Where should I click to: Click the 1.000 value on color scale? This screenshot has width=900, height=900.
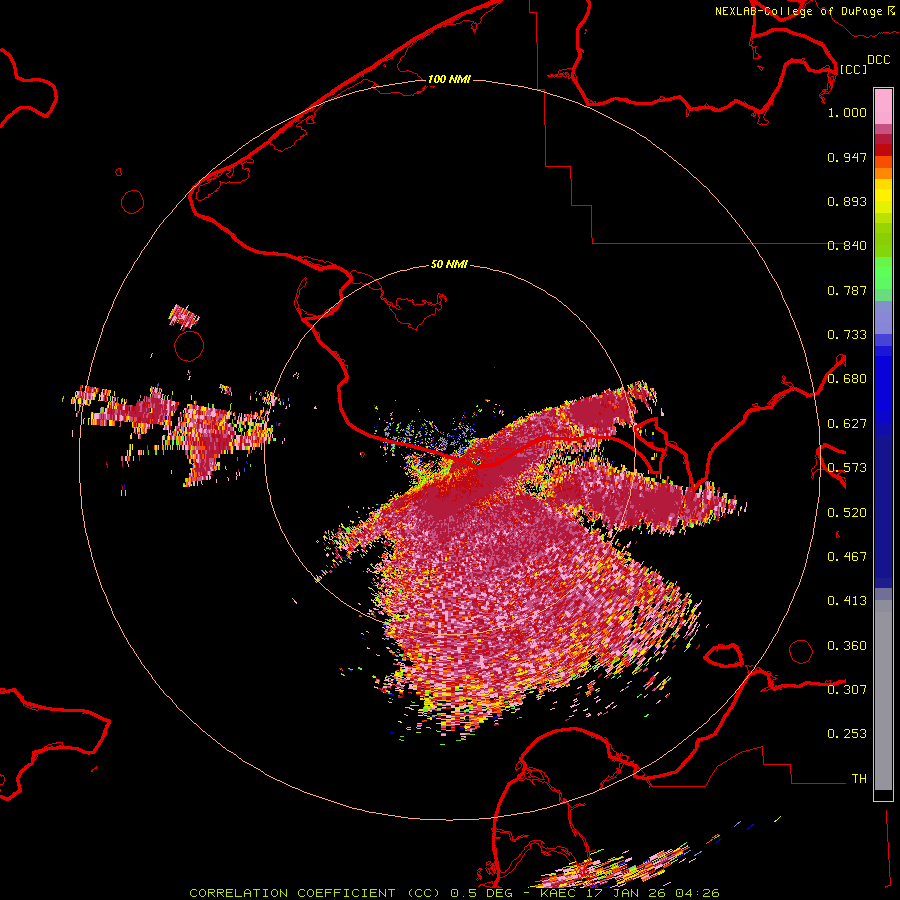(847, 112)
